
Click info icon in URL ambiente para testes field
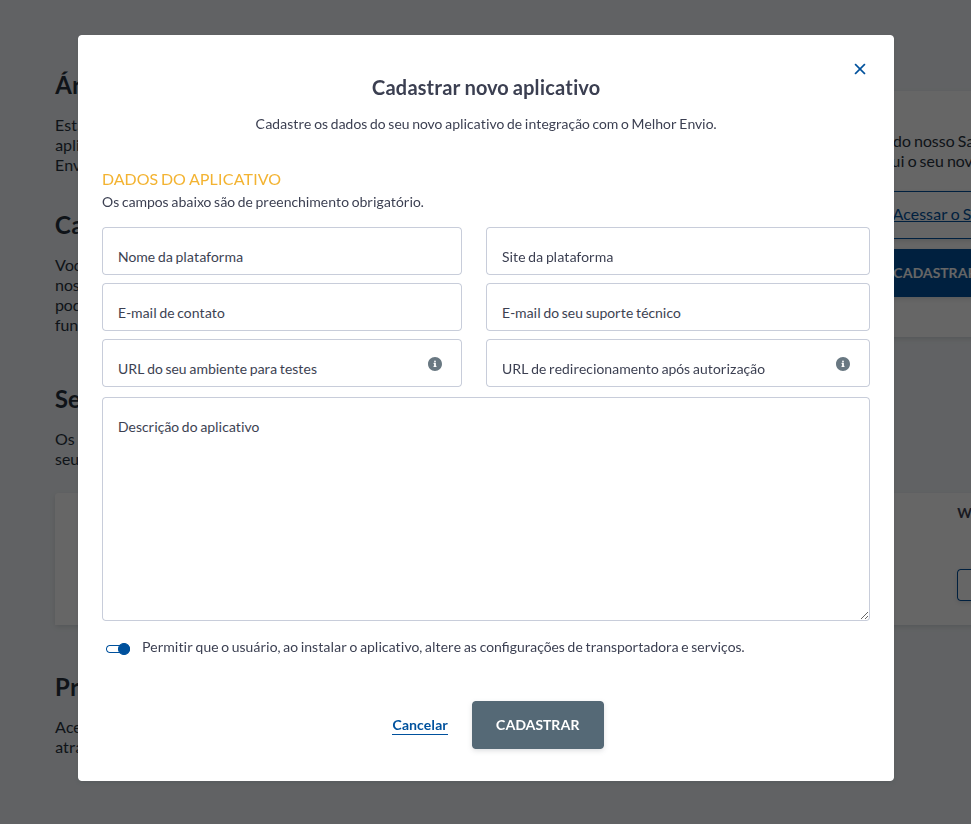pyautogui.click(x=435, y=364)
